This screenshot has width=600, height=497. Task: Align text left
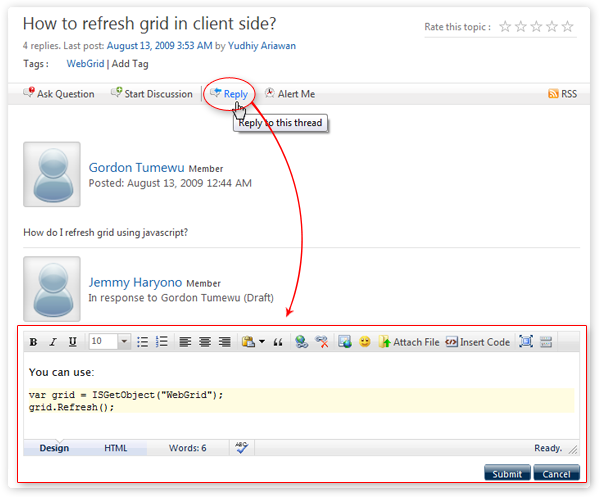[185, 342]
